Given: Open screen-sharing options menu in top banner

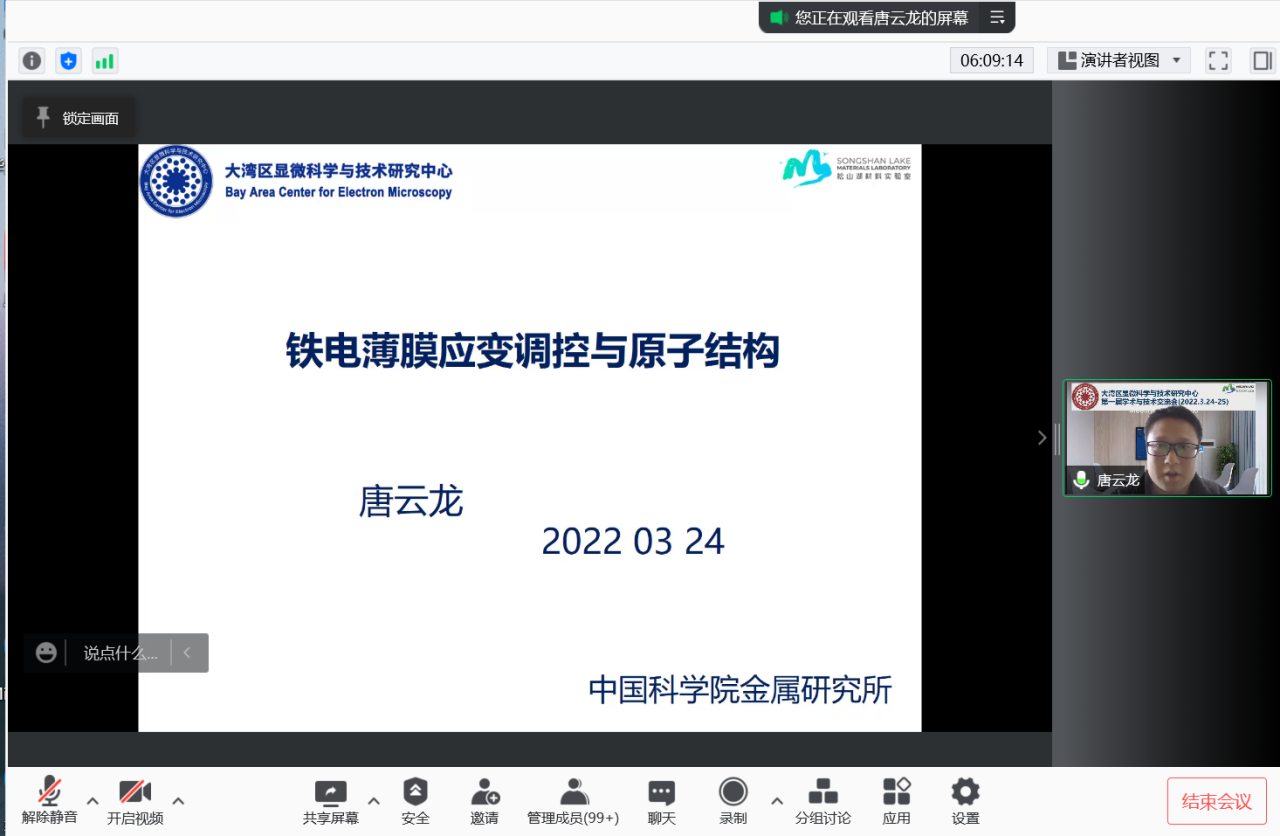Looking at the screenshot, I should point(997,18).
